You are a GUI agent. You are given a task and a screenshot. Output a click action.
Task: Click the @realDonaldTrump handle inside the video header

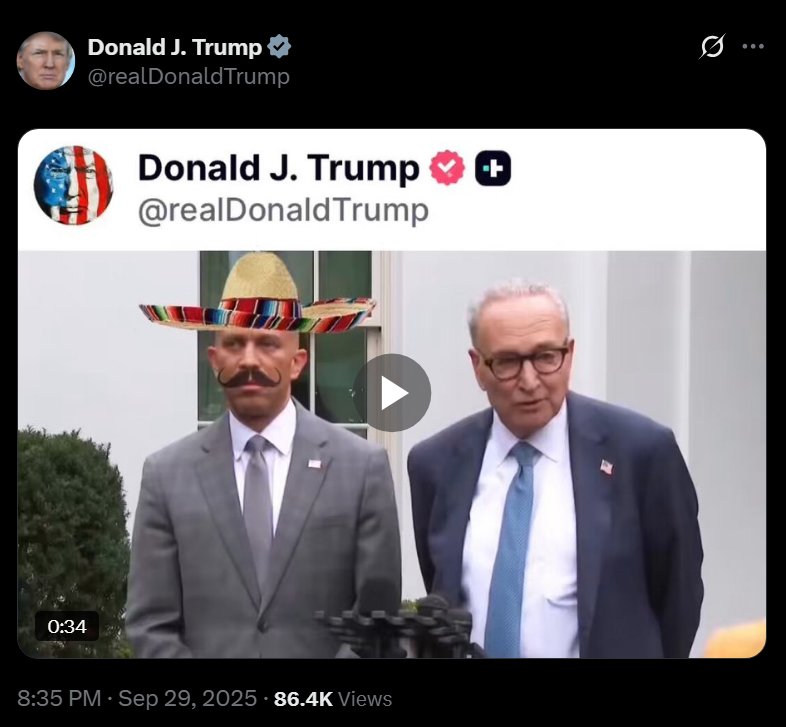pyautogui.click(x=282, y=210)
